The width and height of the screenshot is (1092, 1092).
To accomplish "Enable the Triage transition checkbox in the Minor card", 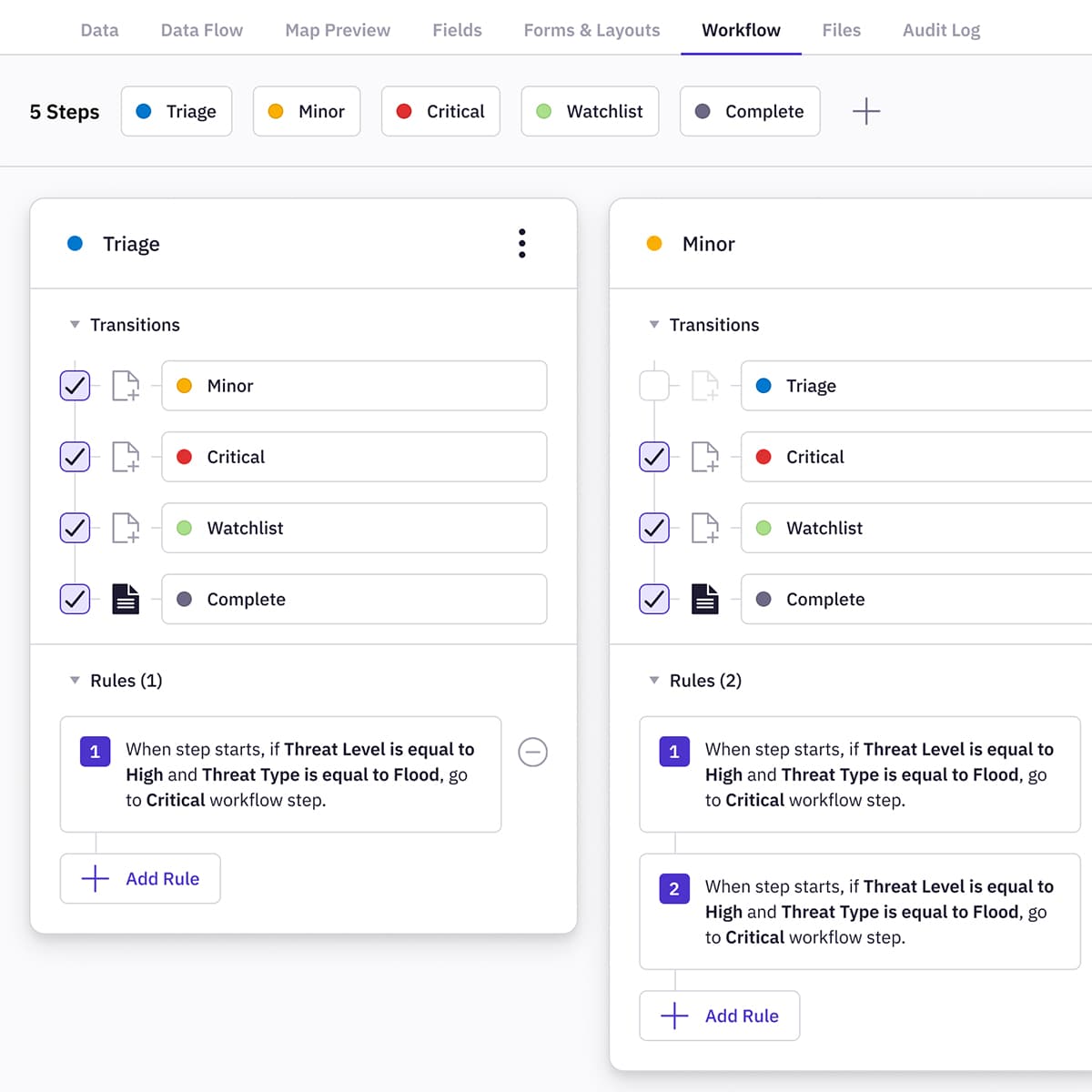I will coord(654,385).
